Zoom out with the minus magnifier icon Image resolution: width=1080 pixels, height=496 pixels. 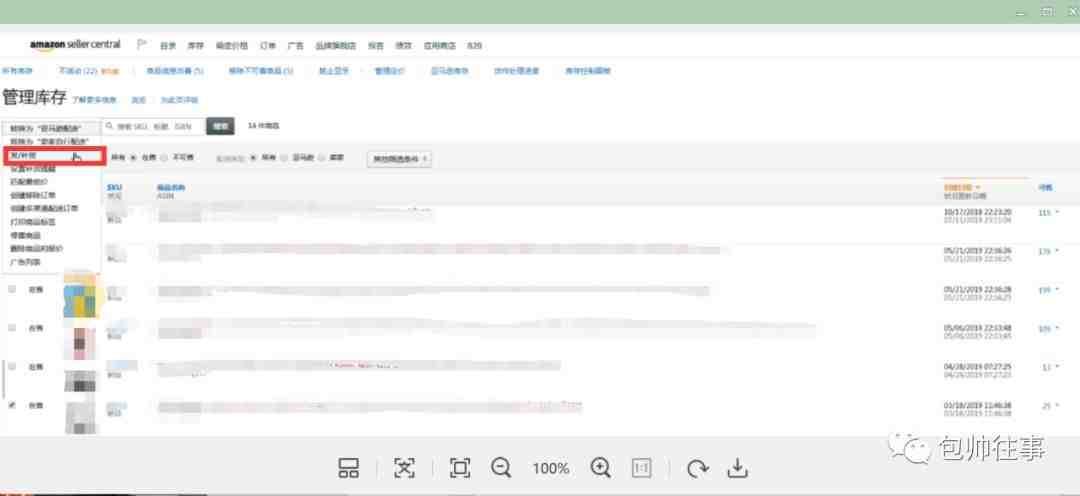click(x=501, y=468)
